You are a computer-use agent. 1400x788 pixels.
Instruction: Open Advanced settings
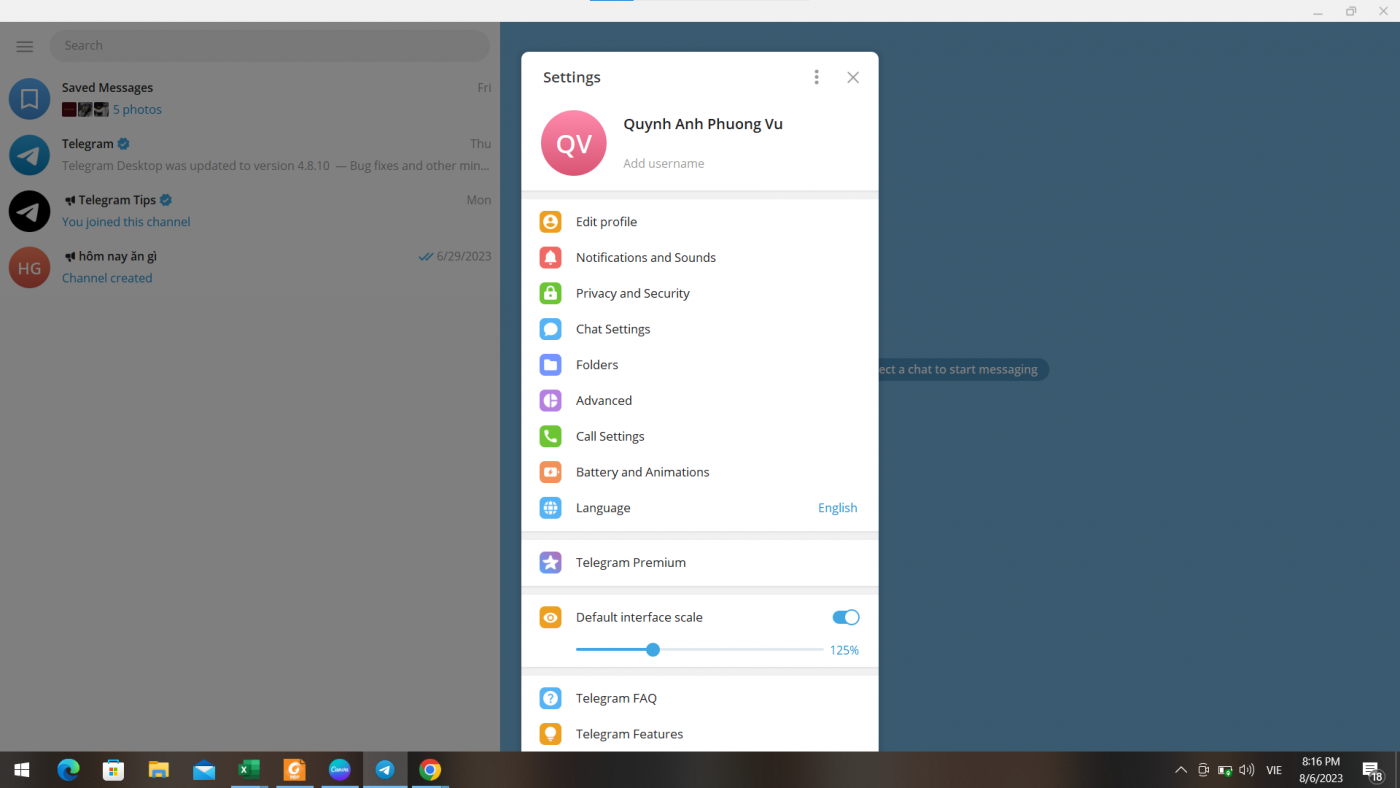pos(700,400)
